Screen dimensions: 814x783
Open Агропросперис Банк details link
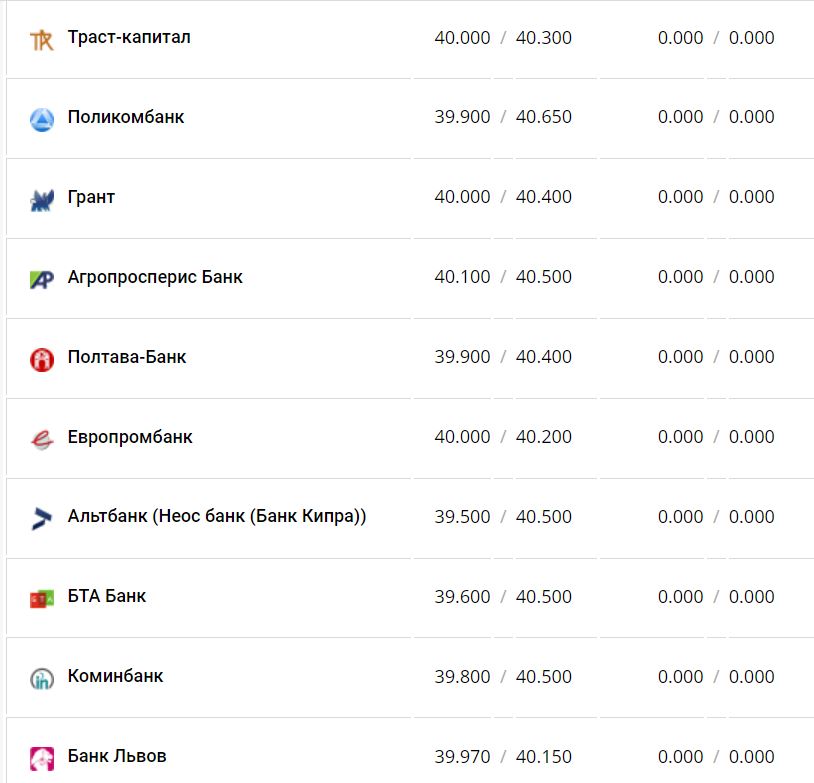point(155,277)
